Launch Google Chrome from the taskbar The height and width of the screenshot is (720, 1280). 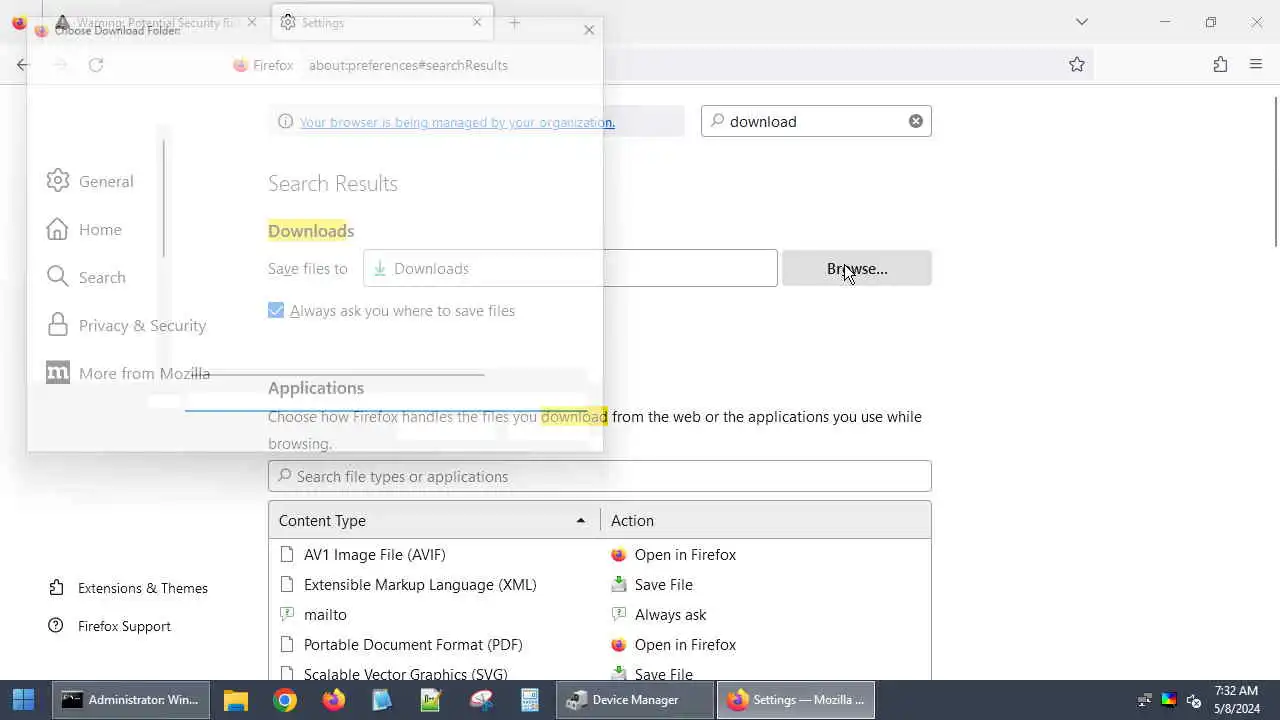point(285,700)
